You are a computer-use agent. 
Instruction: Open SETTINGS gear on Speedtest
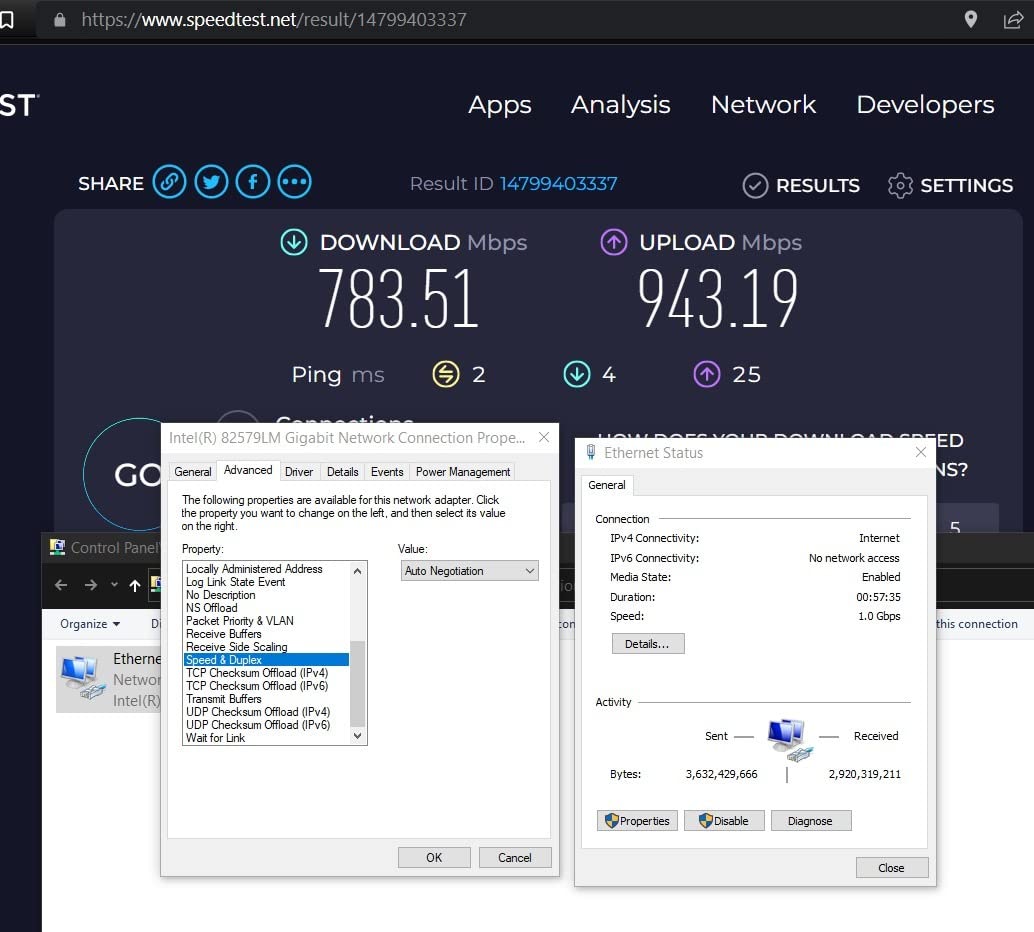coord(950,185)
